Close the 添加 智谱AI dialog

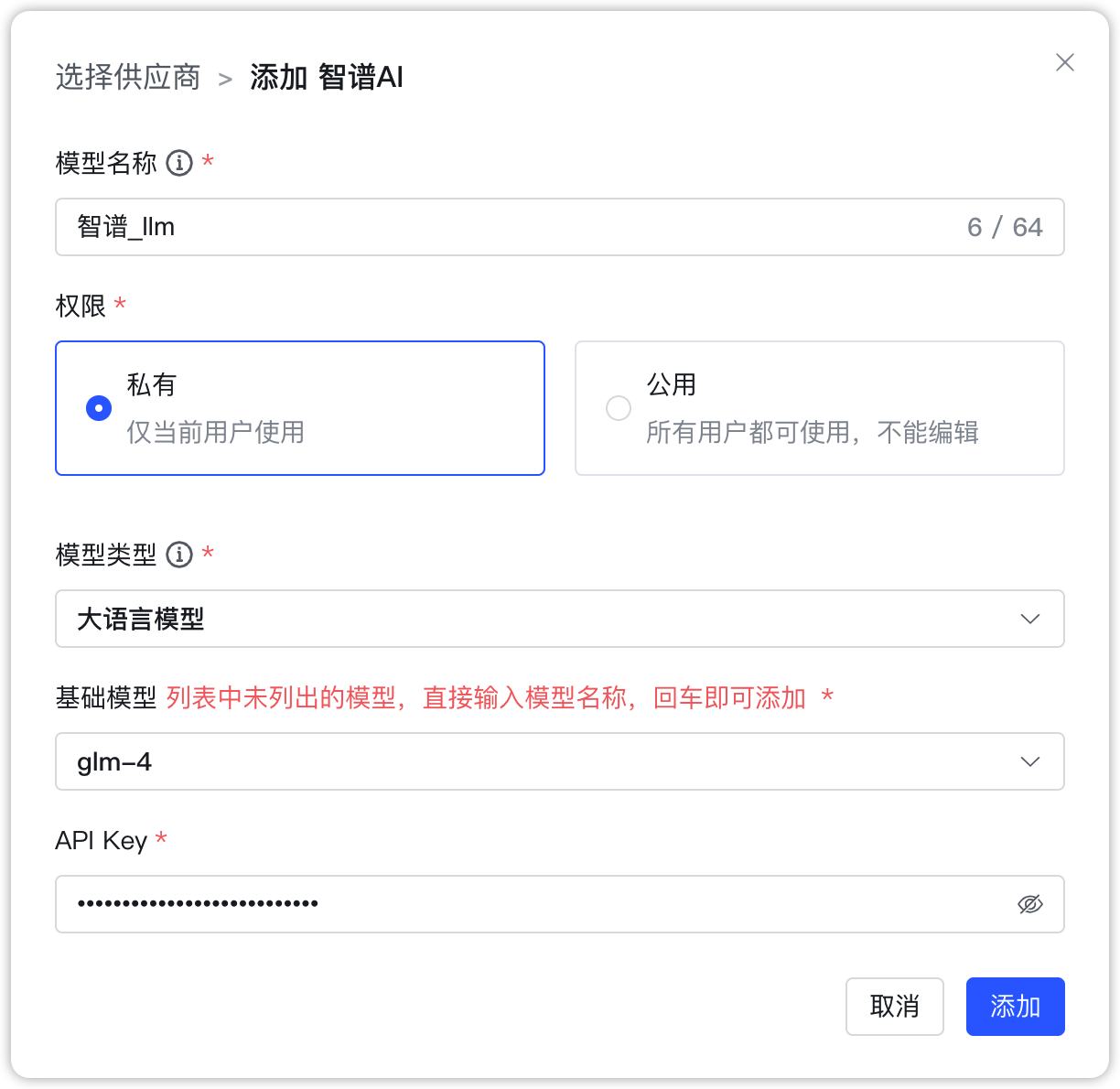[x=1064, y=62]
